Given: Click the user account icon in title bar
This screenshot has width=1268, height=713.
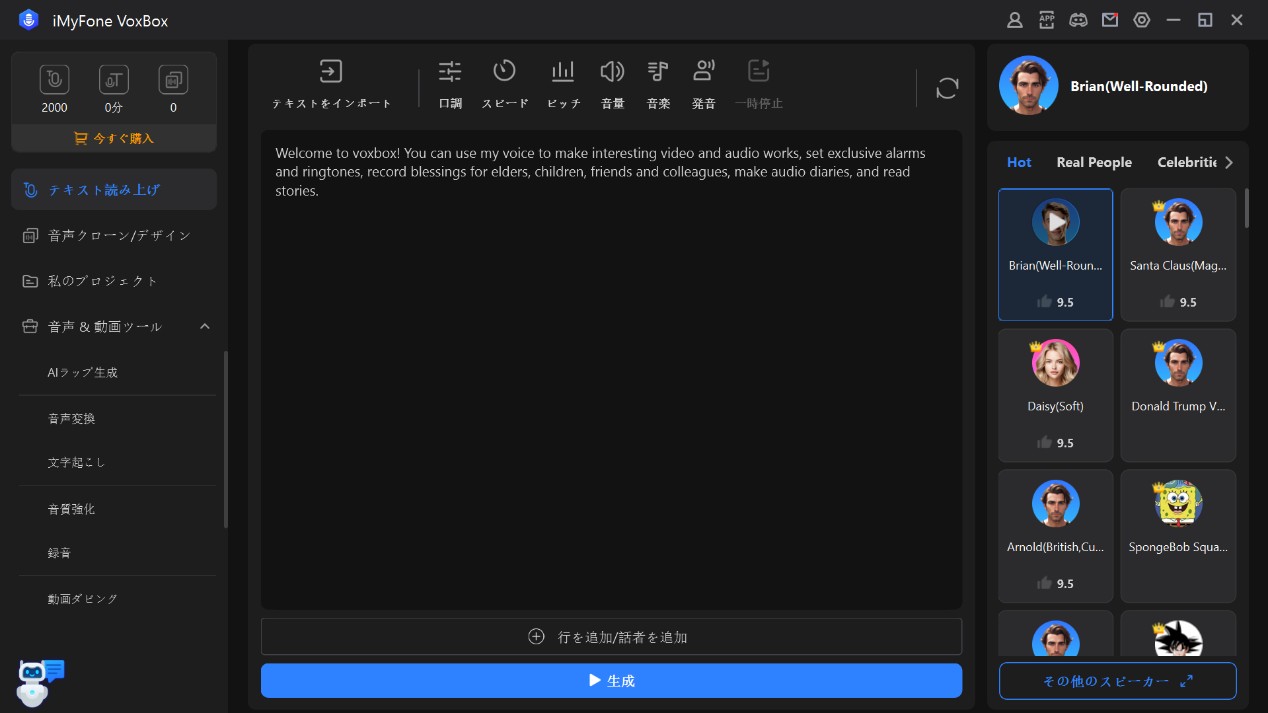Looking at the screenshot, I should (x=1015, y=20).
